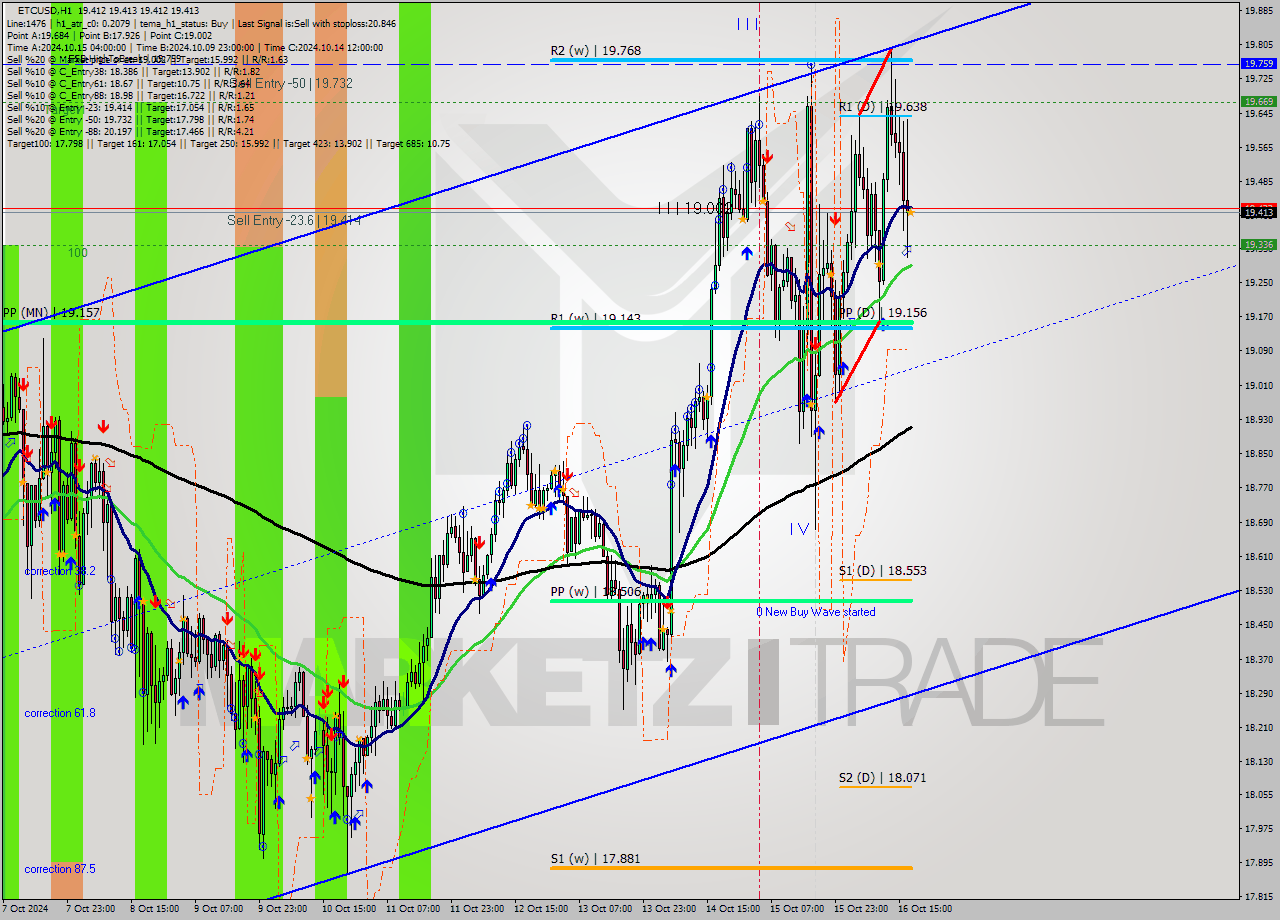Viewport: 1280px width, 920px height.
Task: Click the 'Sell Entry -23.6 | 19.414' label
Action: [x=293, y=220]
